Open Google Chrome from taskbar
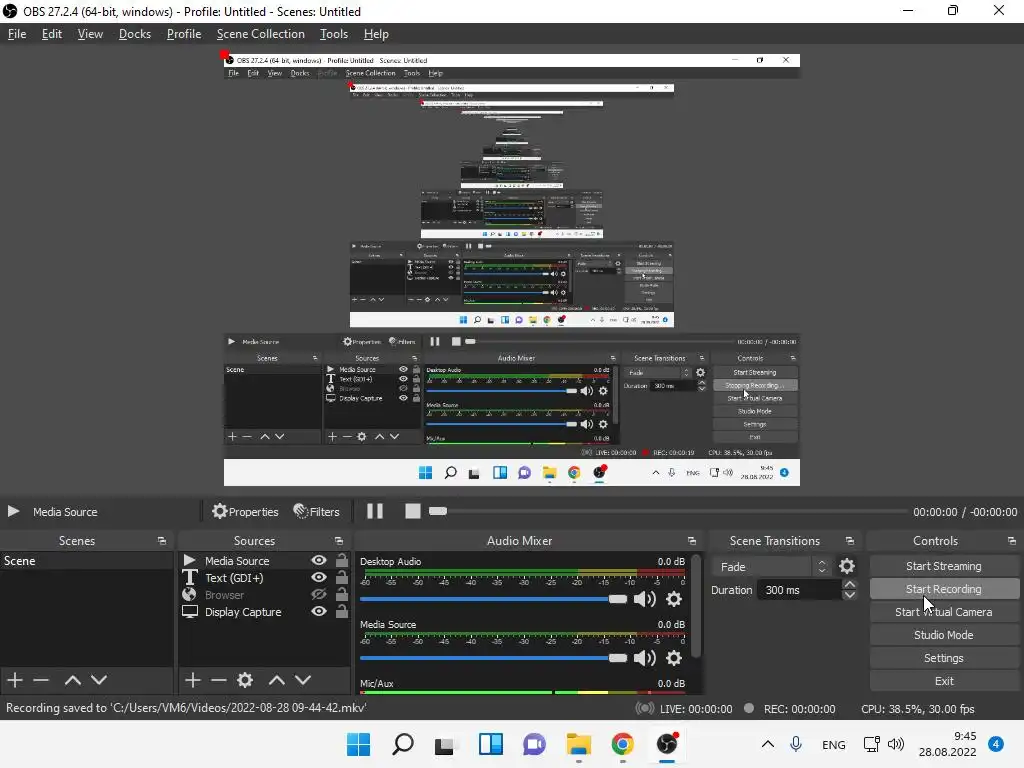 pos(623,744)
